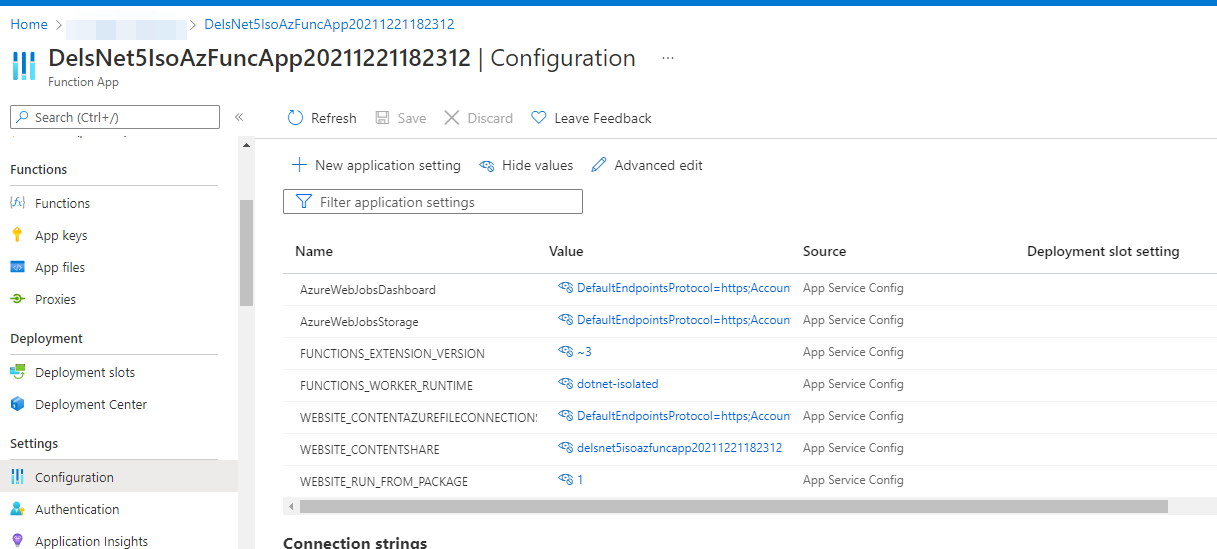Open the more options ellipsis by the title
This screenshot has height=549, width=1217.
pos(668,58)
